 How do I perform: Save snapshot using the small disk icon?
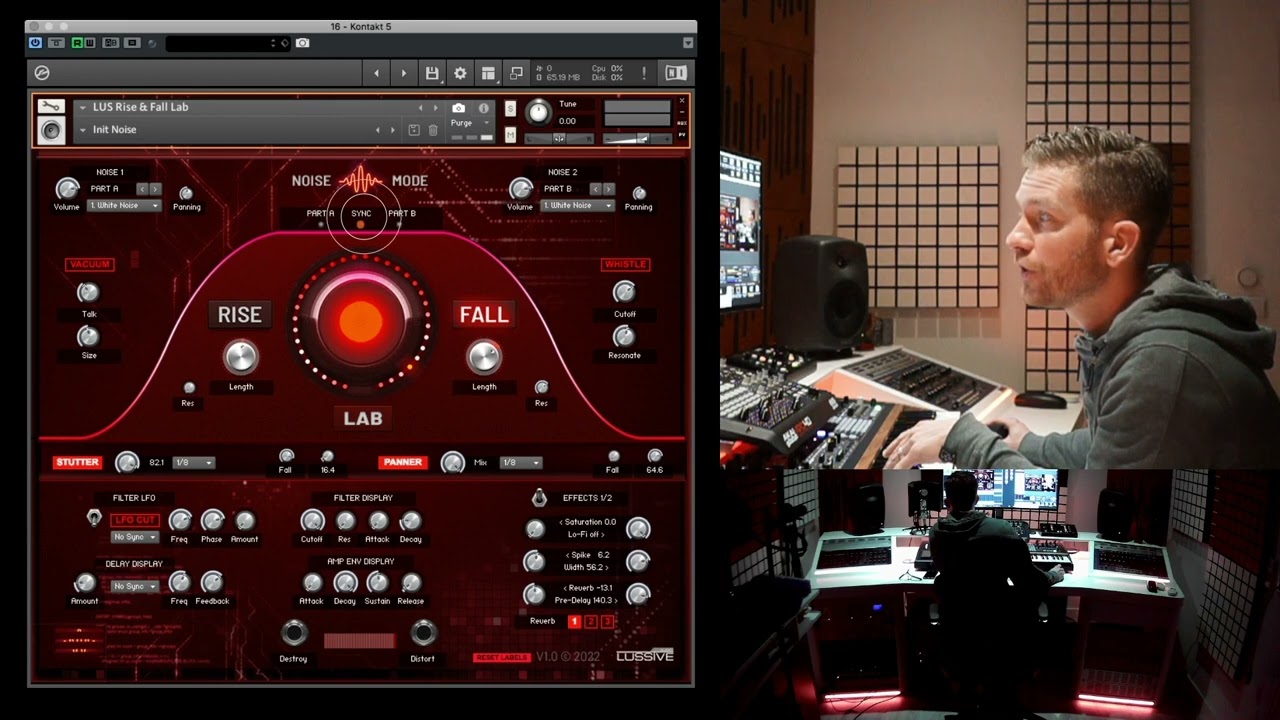pyautogui.click(x=414, y=130)
